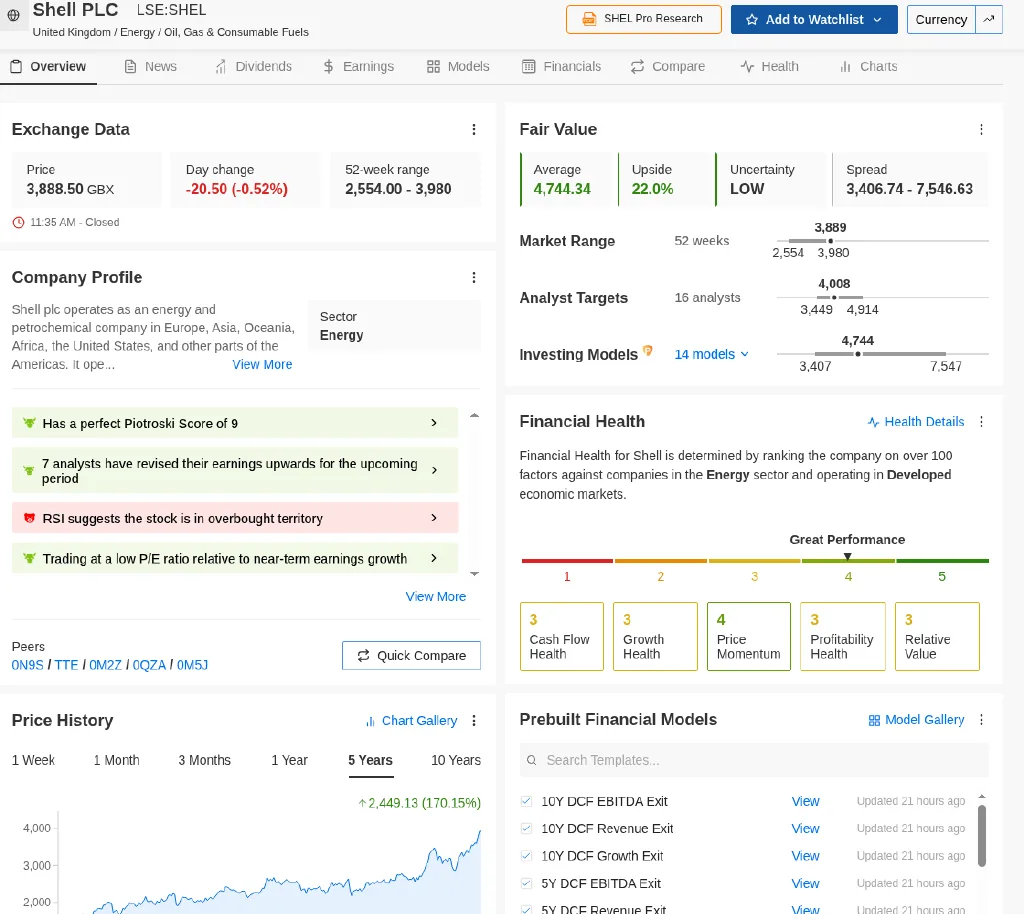Click the Analyst Targets range marker
Screen dimensions: 1024x914
point(834,298)
